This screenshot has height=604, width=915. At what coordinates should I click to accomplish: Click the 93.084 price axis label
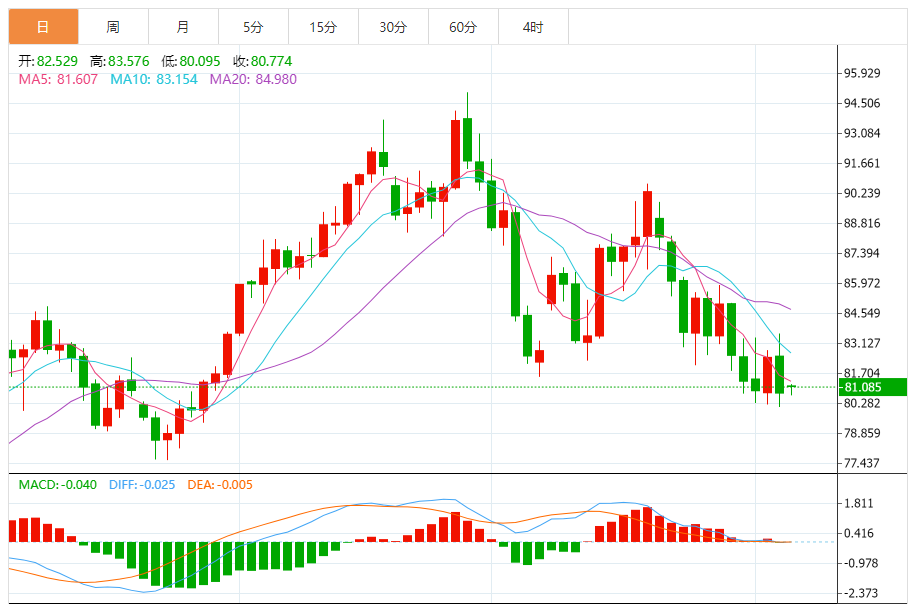(x=862, y=134)
